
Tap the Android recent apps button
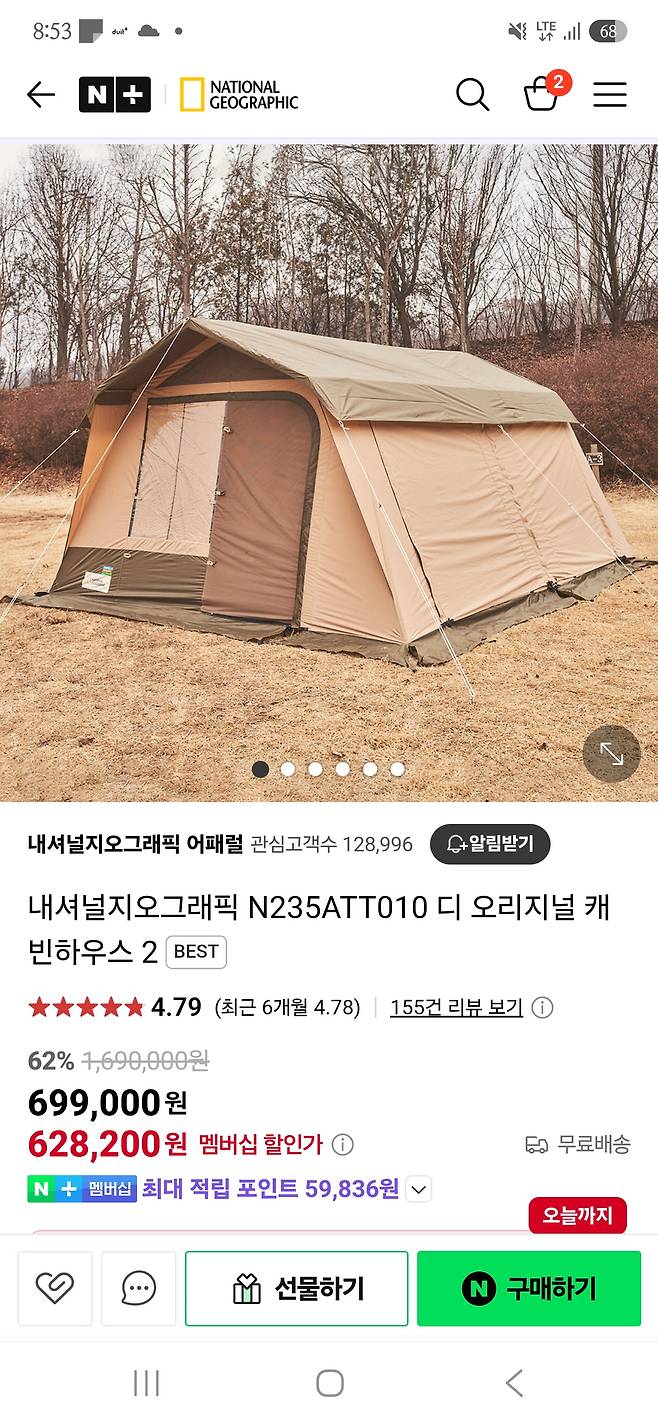click(x=146, y=1383)
